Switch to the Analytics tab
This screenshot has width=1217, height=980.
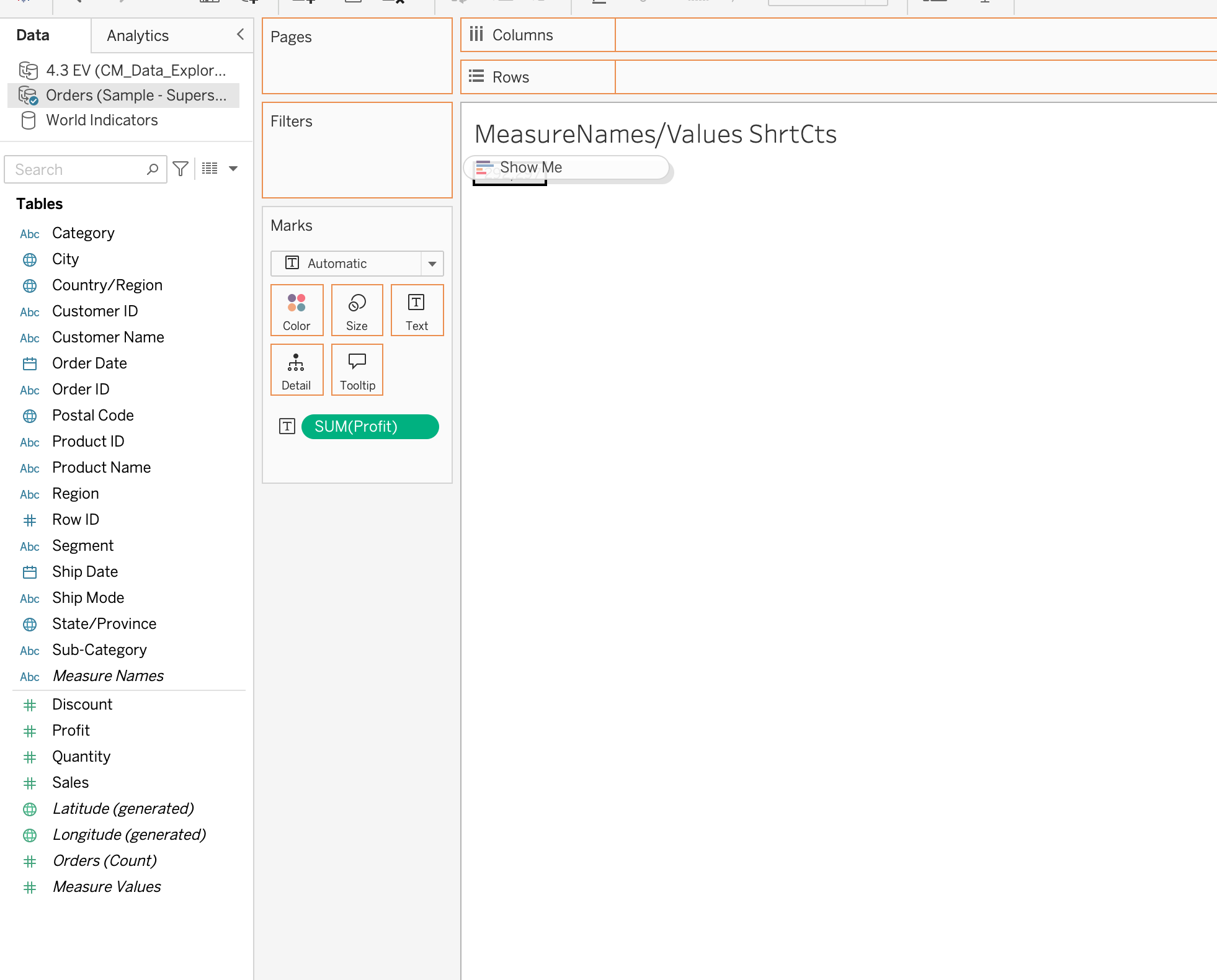[x=138, y=35]
